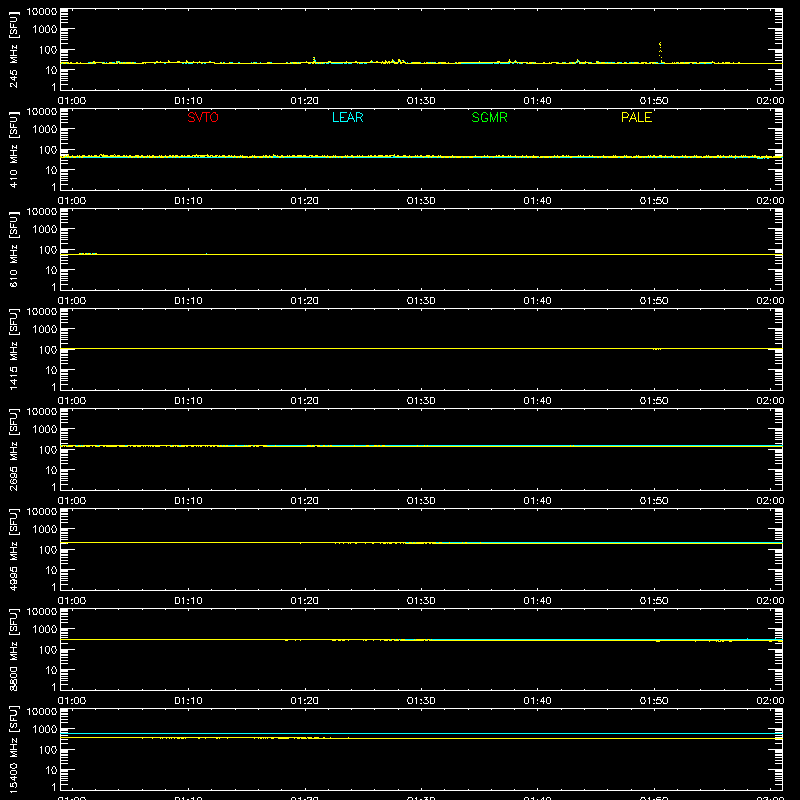Click 01:20 tick label under 1415 MHz plot
Viewport: 800px width, 800px height.
pyautogui.click(x=305, y=401)
